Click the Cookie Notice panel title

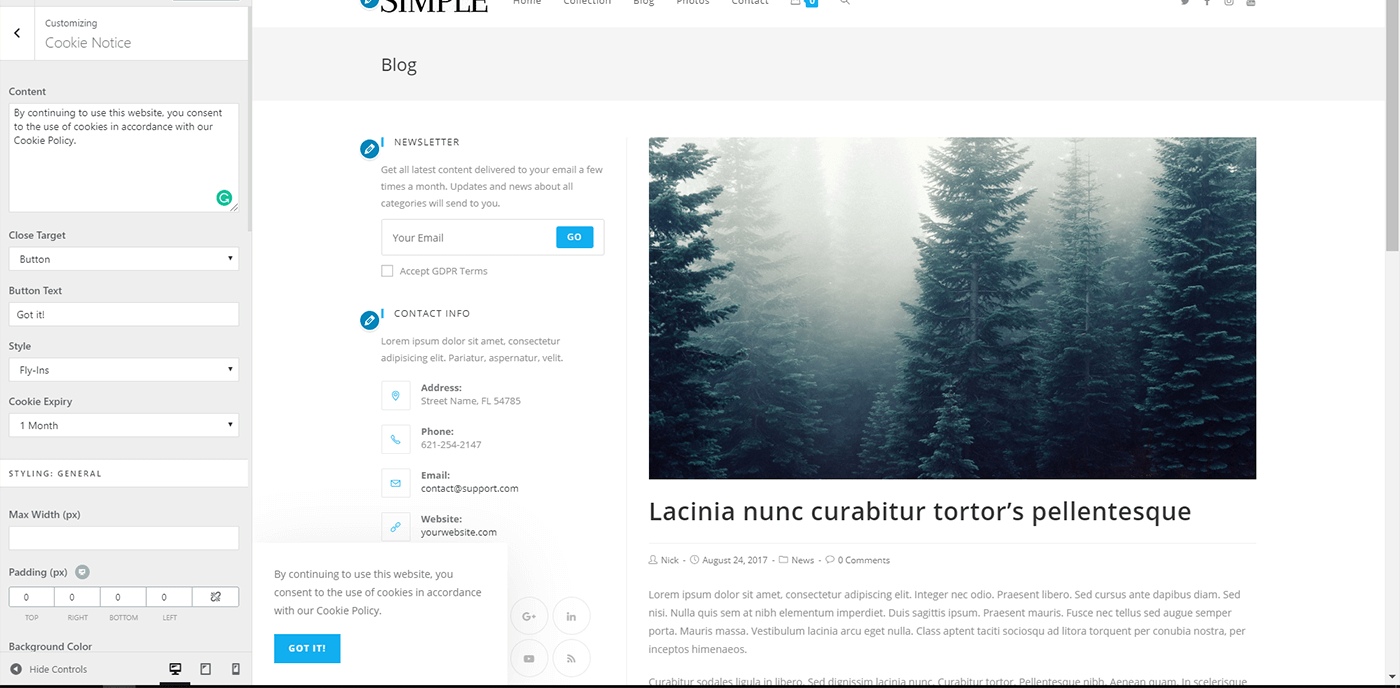coord(88,43)
